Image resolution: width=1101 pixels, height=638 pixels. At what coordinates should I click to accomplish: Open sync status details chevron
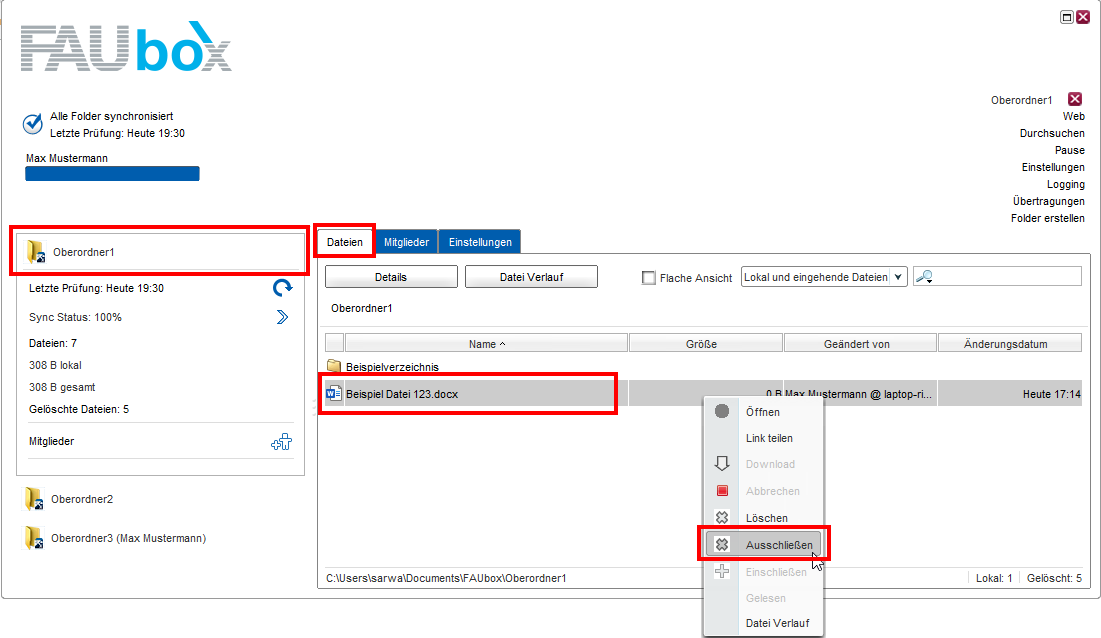[x=282, y=317]
